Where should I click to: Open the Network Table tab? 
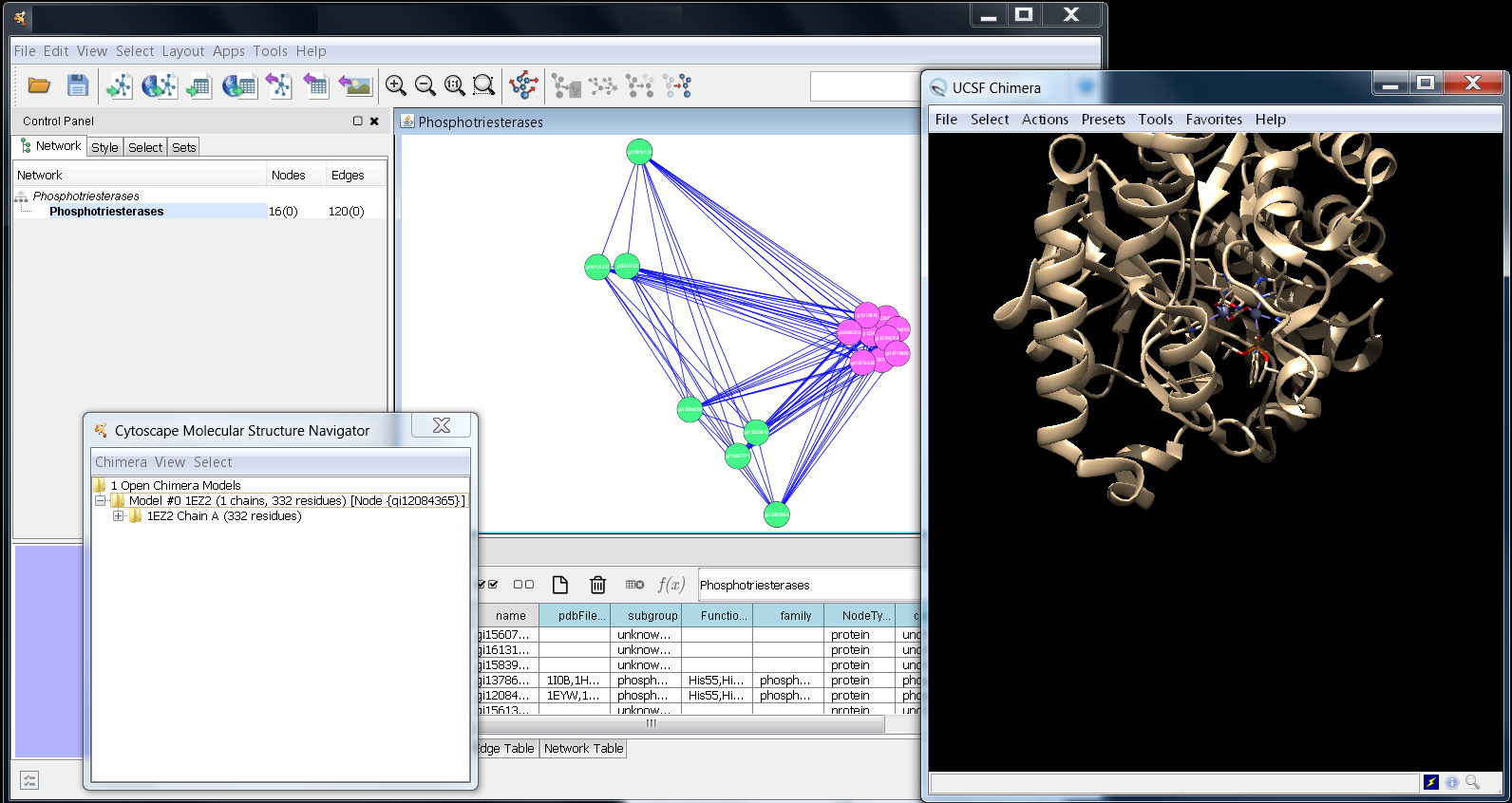[583, 748]
